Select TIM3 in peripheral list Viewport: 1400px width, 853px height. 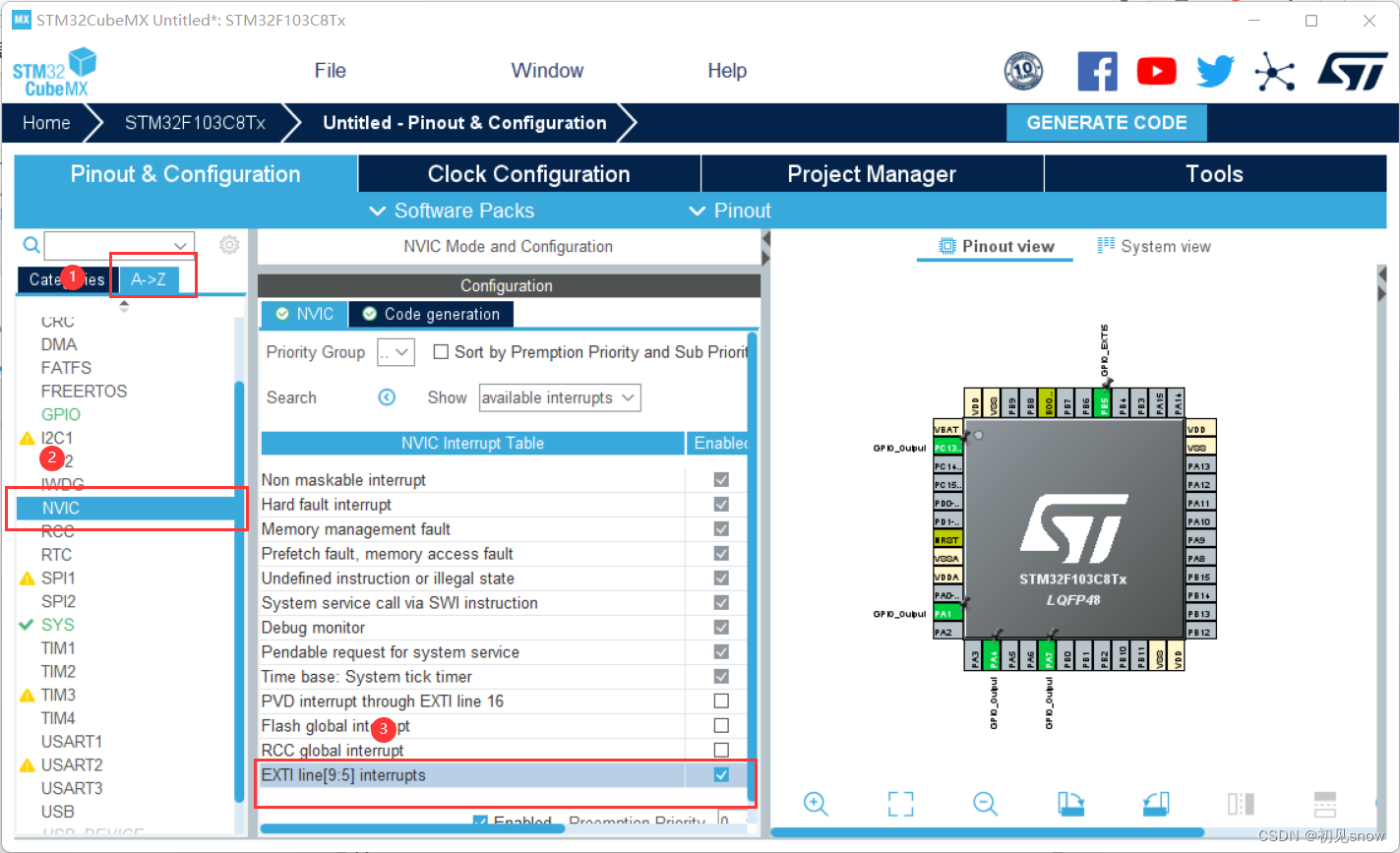[58, 695]
